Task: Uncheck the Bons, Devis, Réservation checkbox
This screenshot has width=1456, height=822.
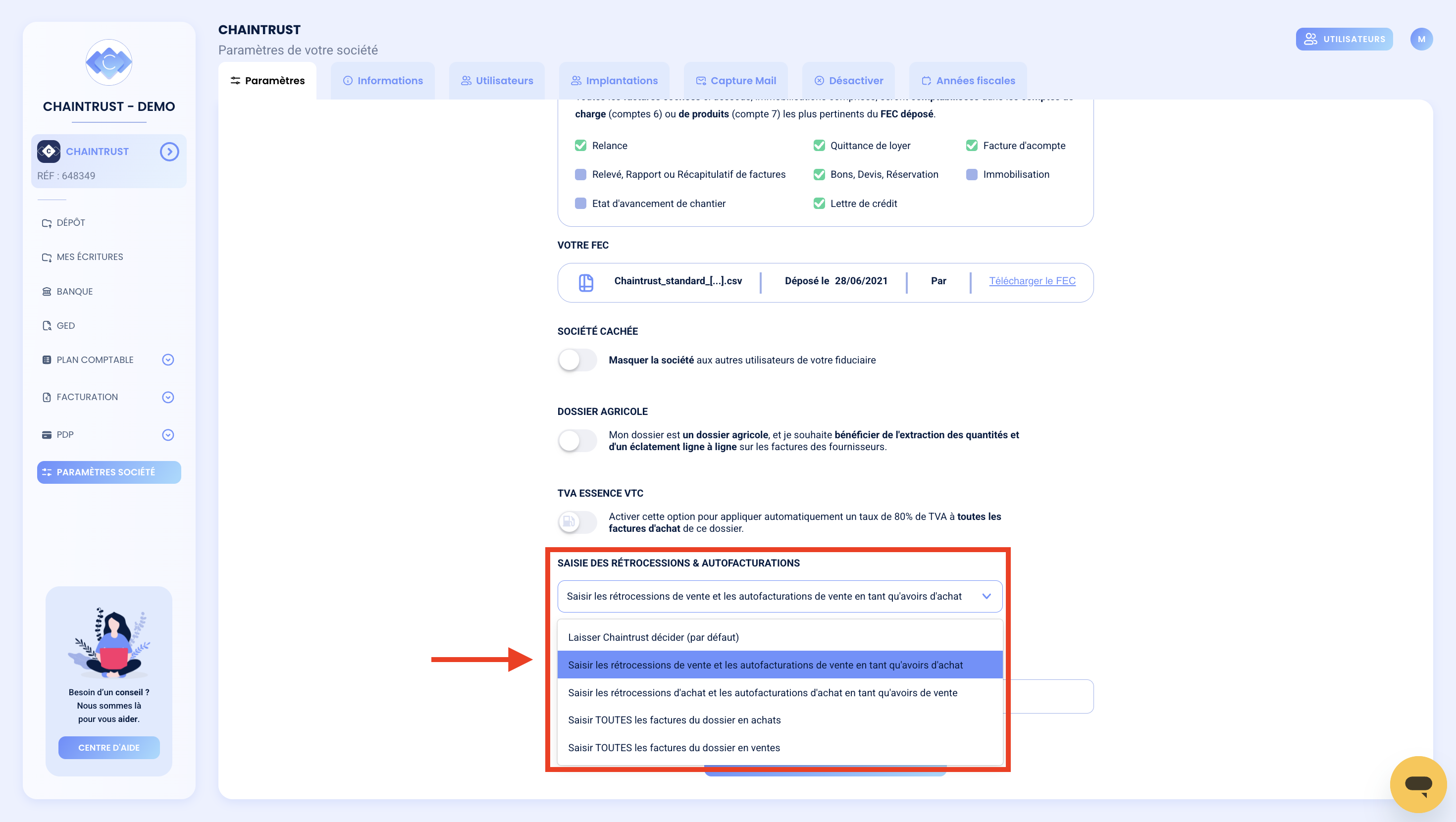Action: (819, 174)
